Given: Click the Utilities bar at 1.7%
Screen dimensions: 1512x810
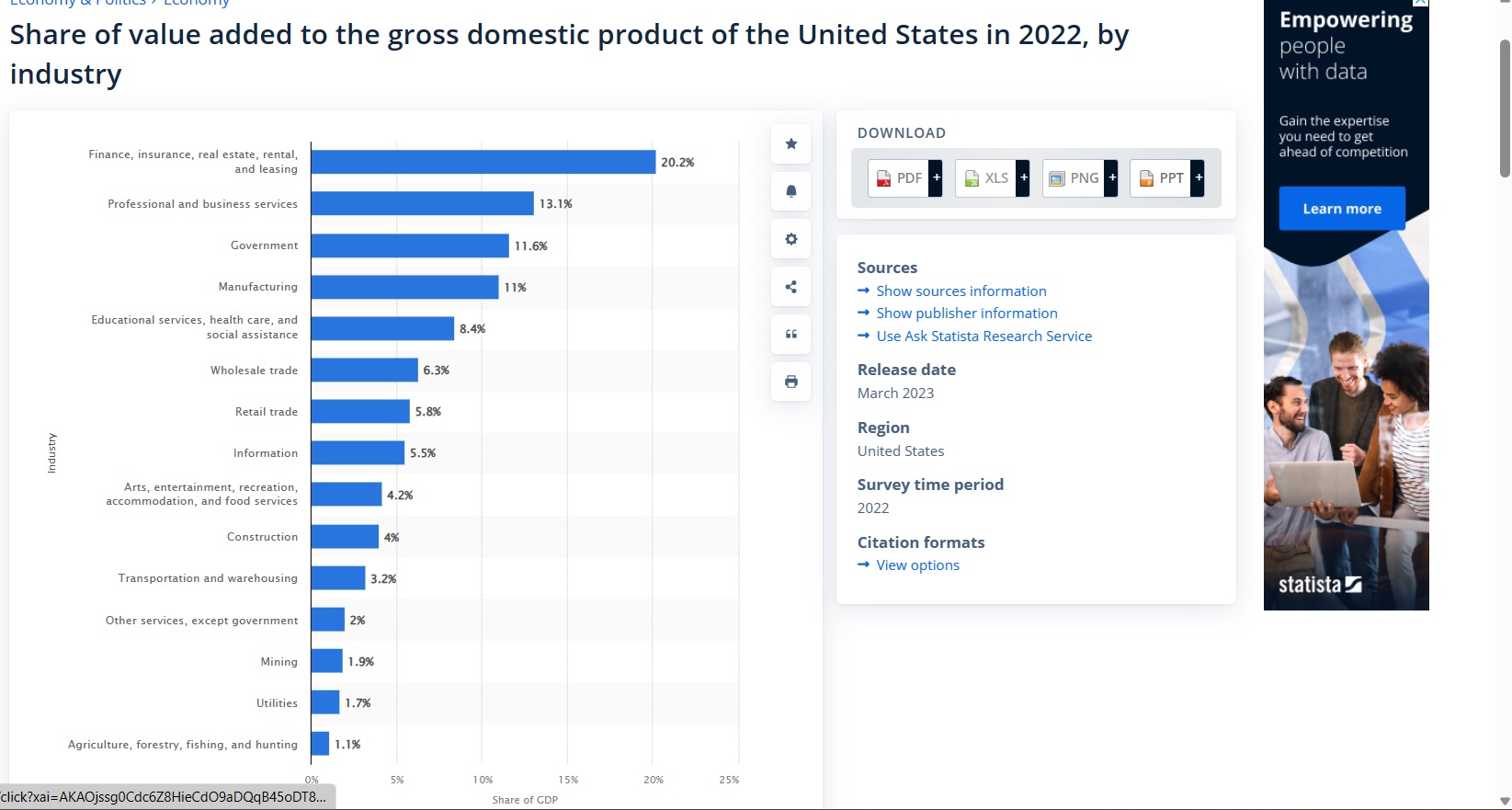Looking at the screenshot, I should click(x=325, y=702).
